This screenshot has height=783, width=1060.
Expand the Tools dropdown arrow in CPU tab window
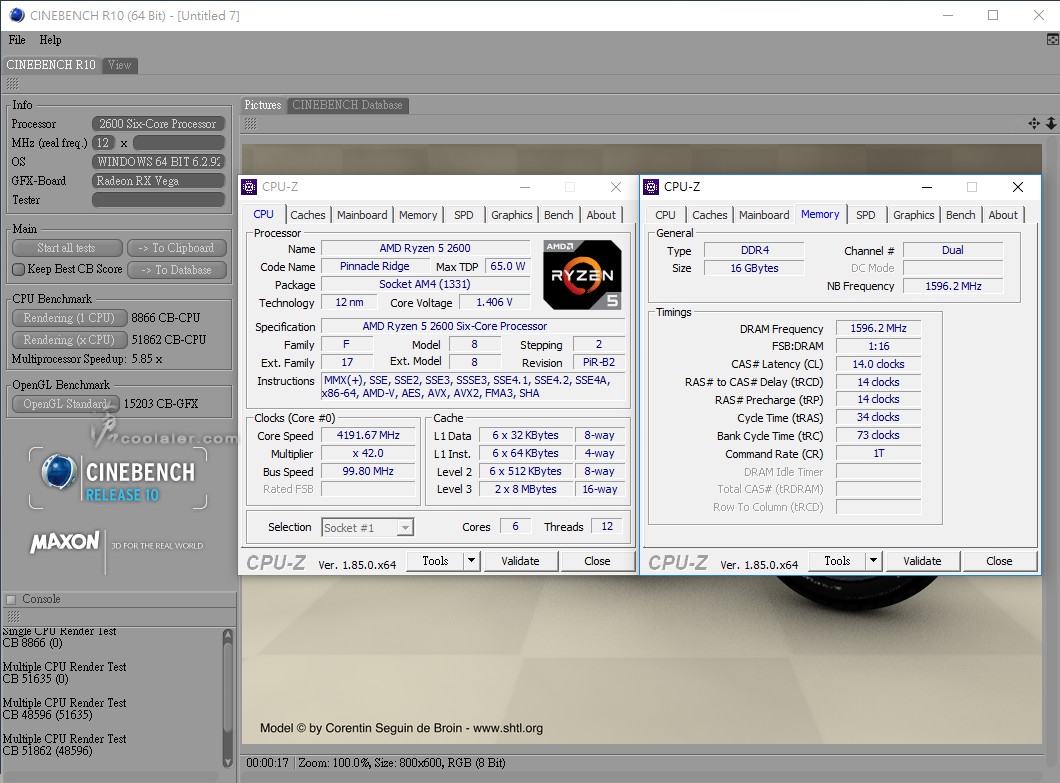pyautogui.click(x=472, y=561)
